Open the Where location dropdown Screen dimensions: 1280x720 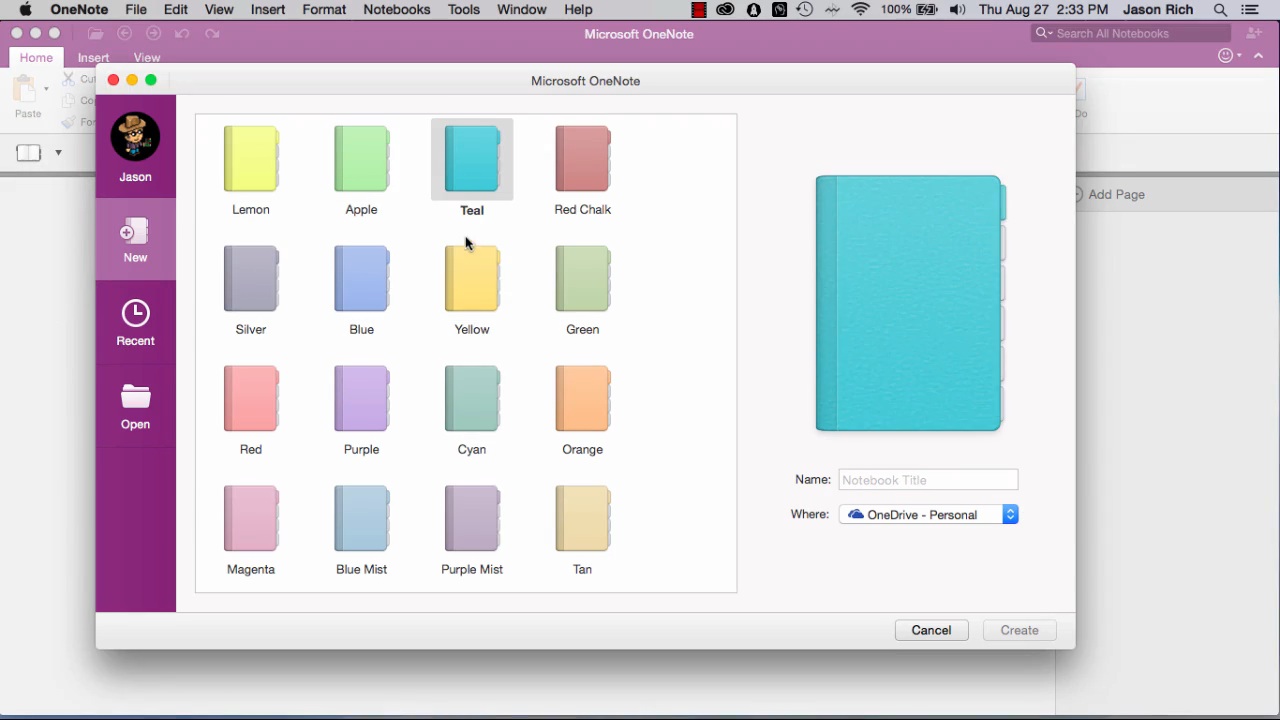pos(1010,514)
